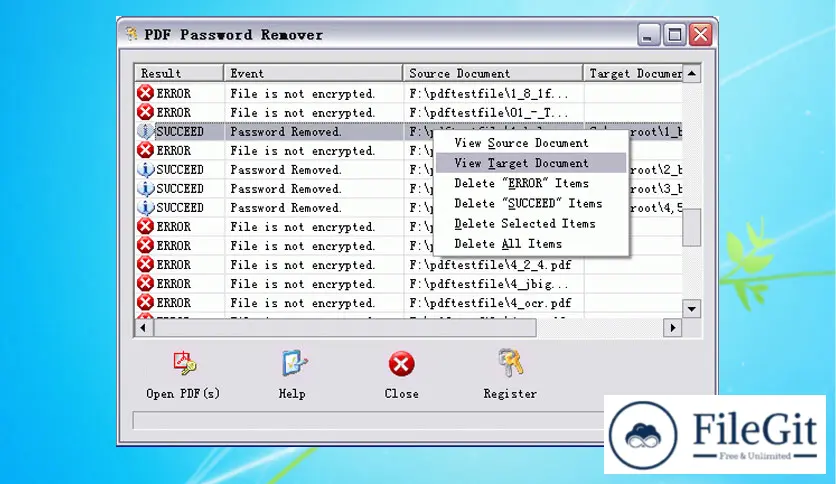Click target cell ending in root\2_b
This screenshot has height=484, width=836.
[656, 170]
